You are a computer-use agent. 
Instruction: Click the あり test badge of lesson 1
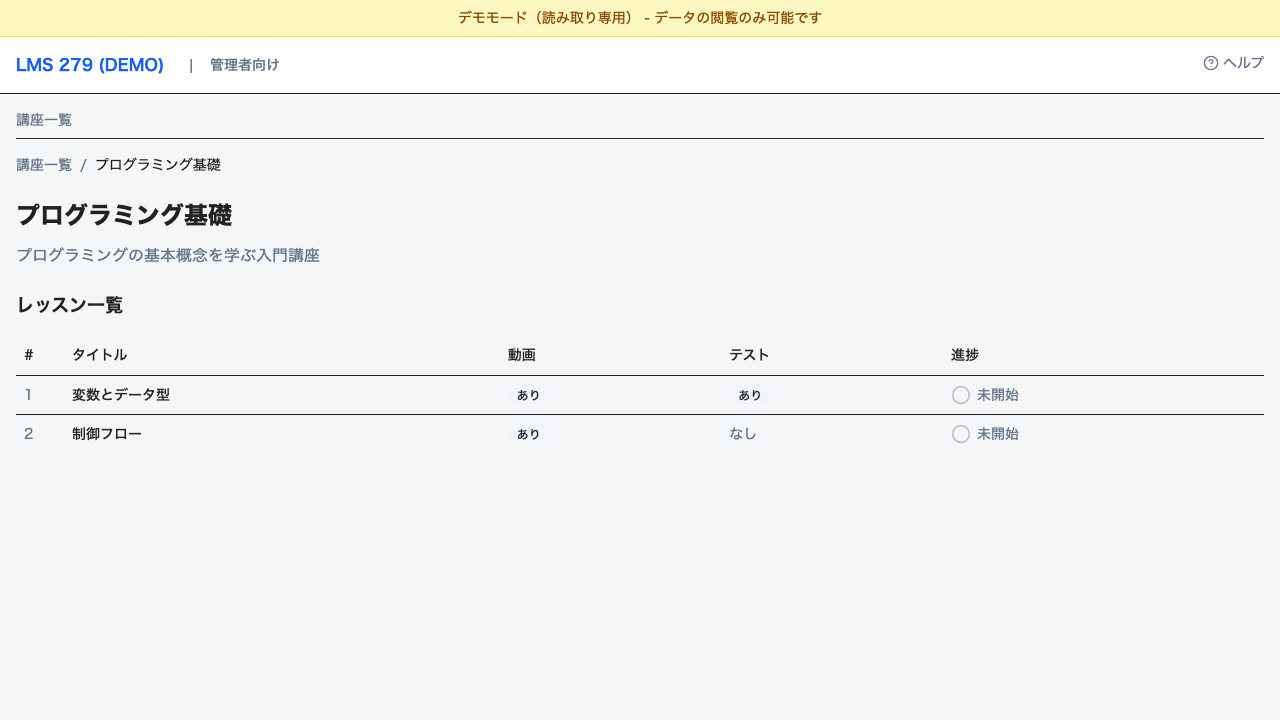coord(749,394)
